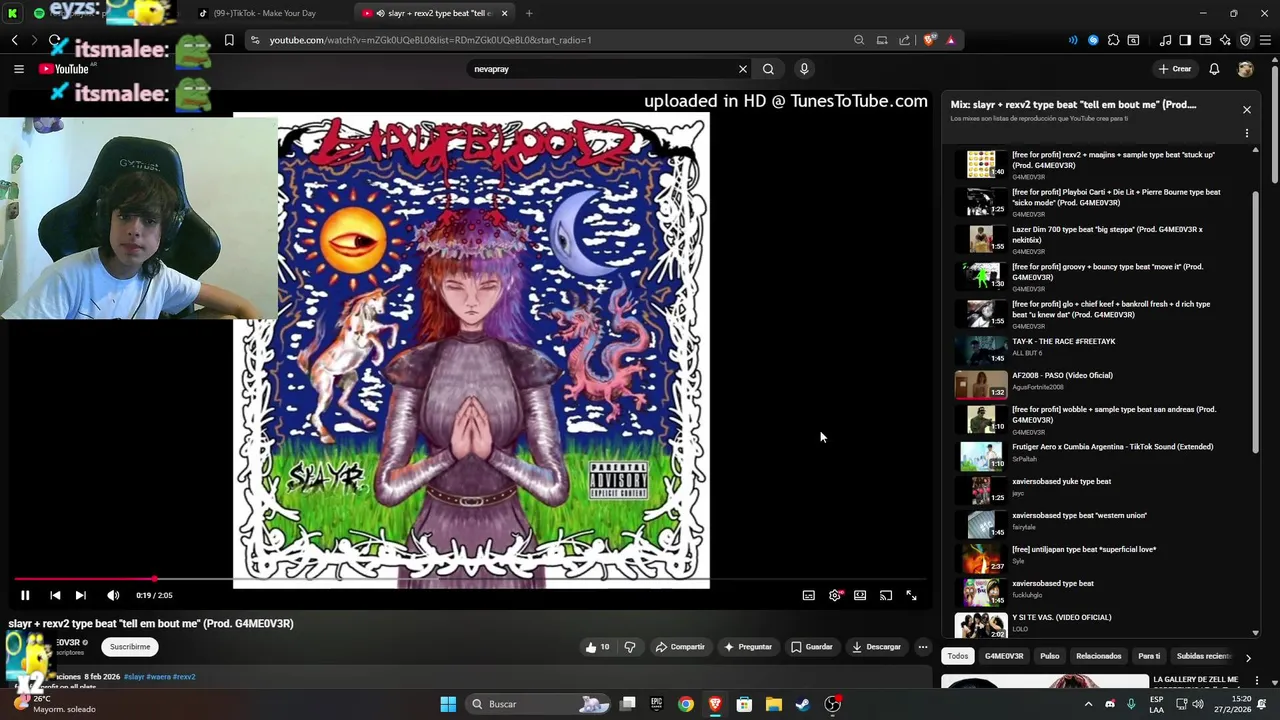Open the Windows Start menu
This screenshot has width=1280, height=720.
pyautogui.click(x=448, y=704)
